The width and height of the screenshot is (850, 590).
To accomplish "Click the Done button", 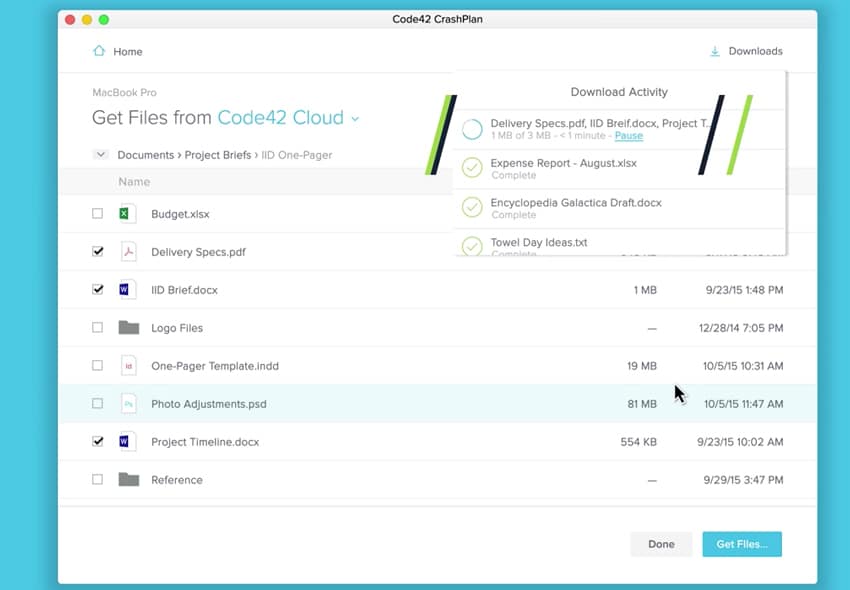I will point(661,544).
